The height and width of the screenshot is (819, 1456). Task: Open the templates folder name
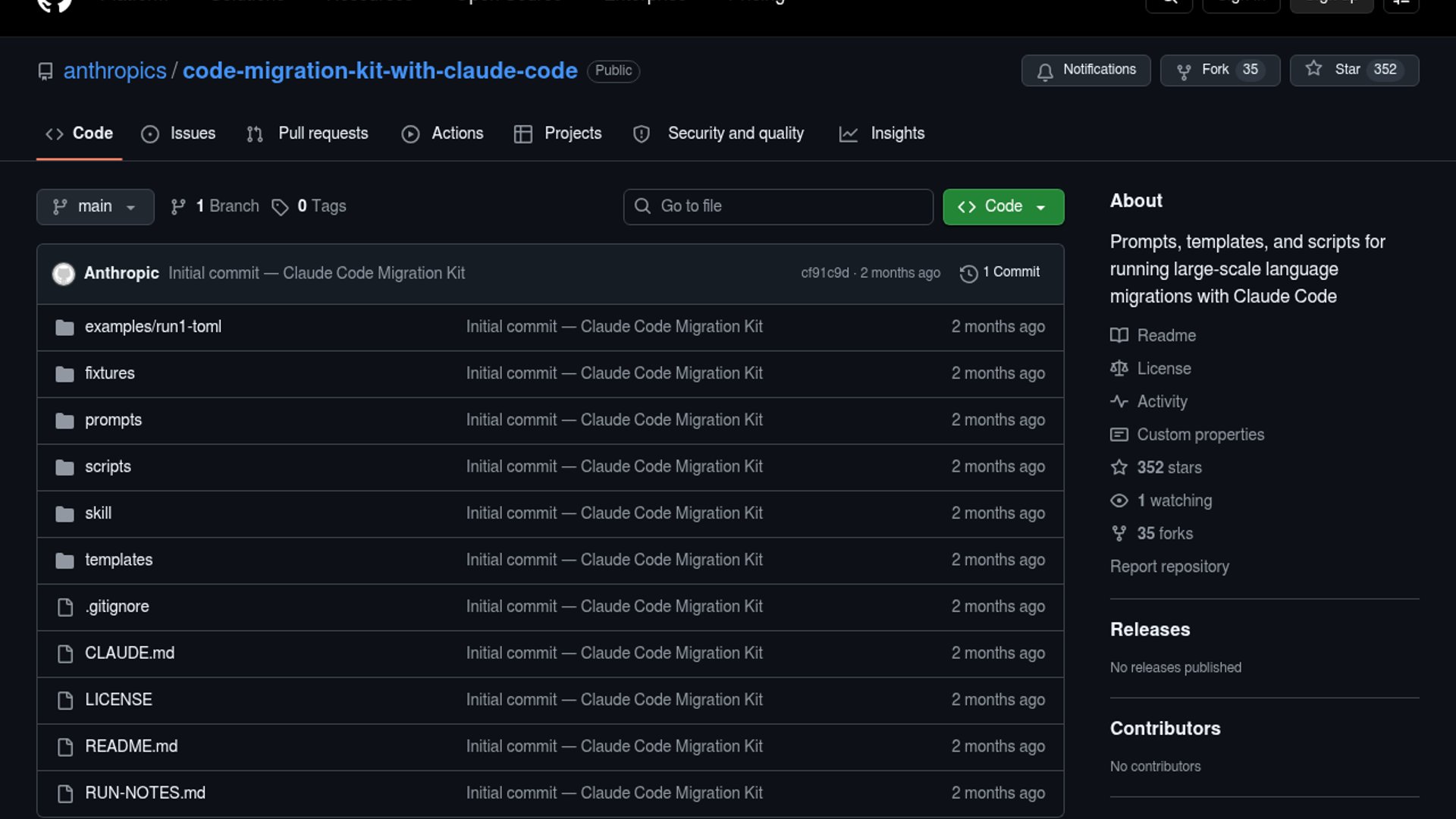pos(119,560)
